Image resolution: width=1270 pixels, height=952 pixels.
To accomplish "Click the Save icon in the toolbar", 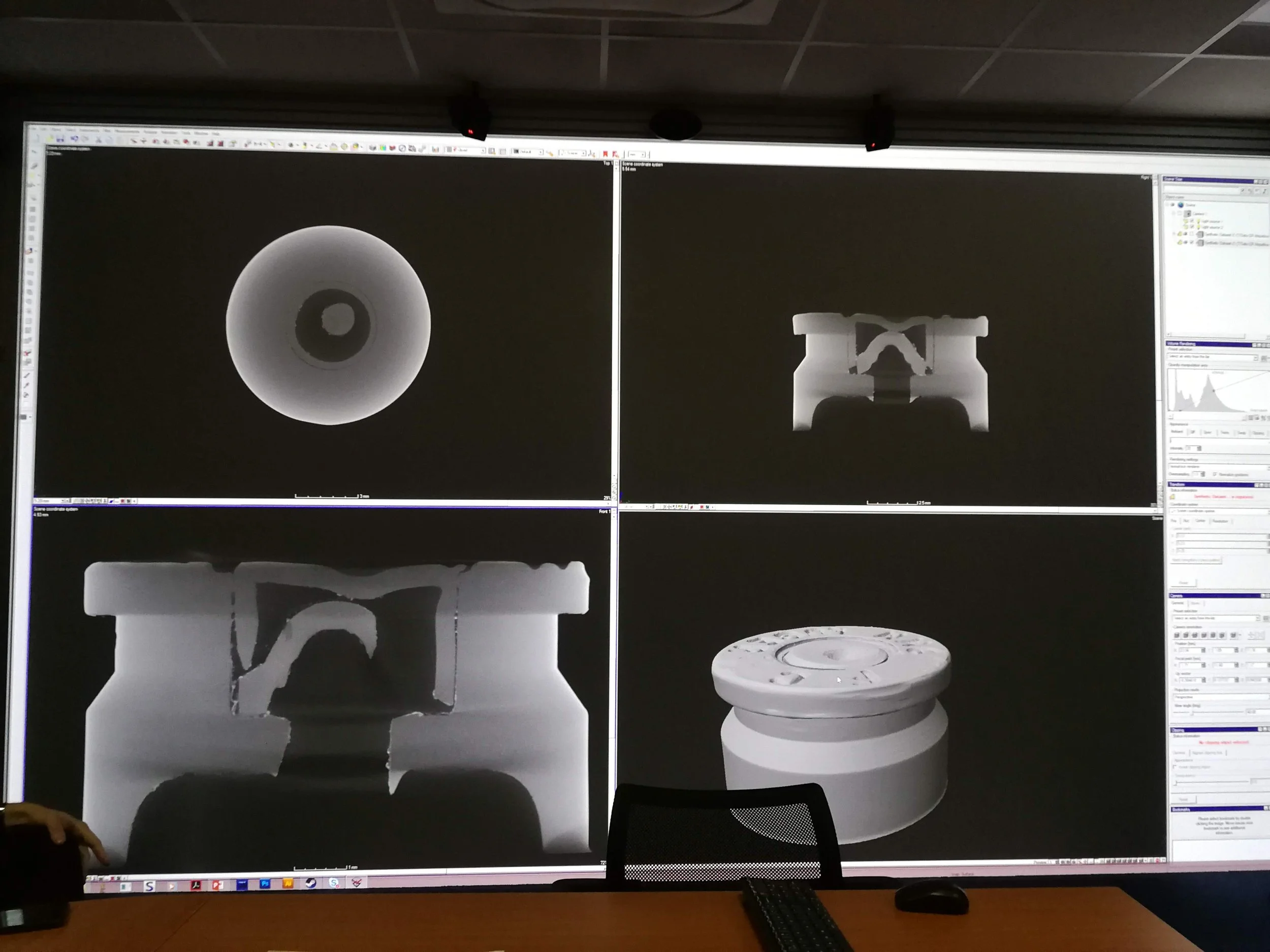I will pos(60,140).
